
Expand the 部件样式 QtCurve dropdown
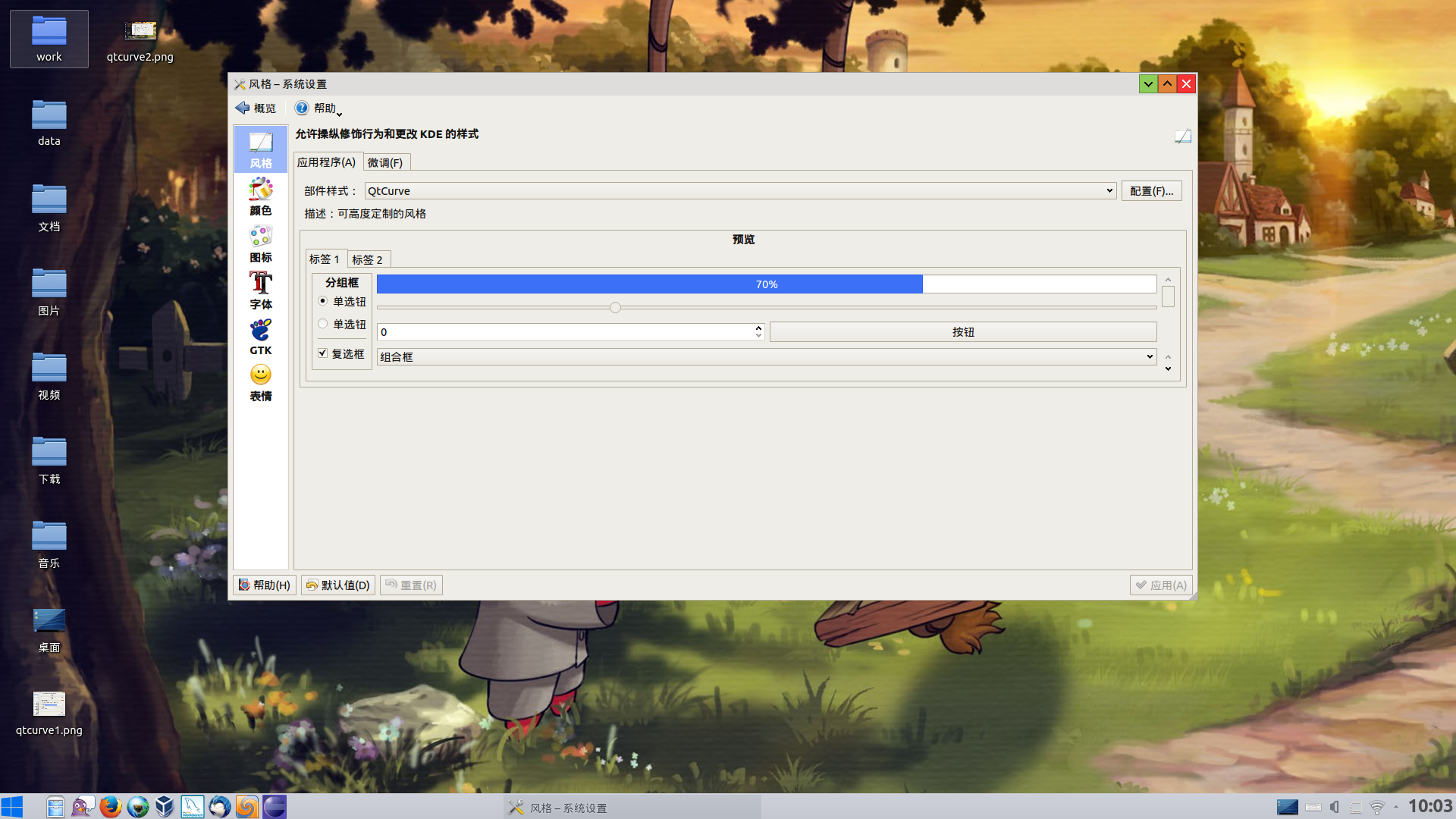740,191
